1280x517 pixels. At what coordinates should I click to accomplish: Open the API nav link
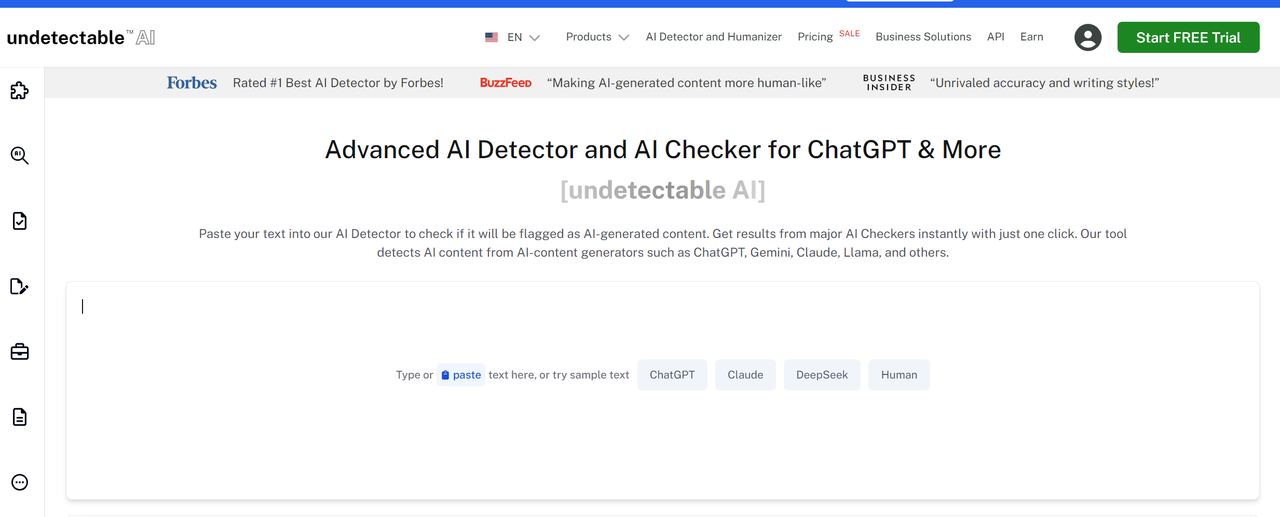pos(995,37)
